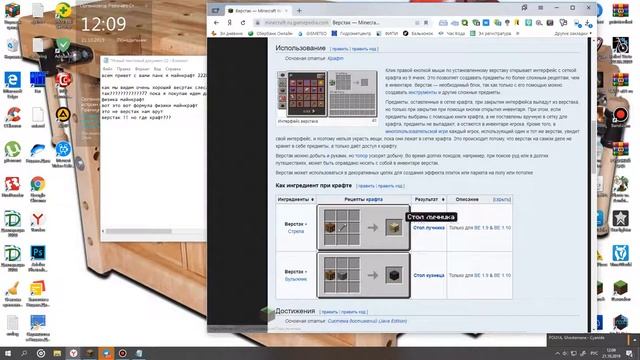Open the browser hamburger menu
This screenshot has height=360, width=640.
pos(540,8)
